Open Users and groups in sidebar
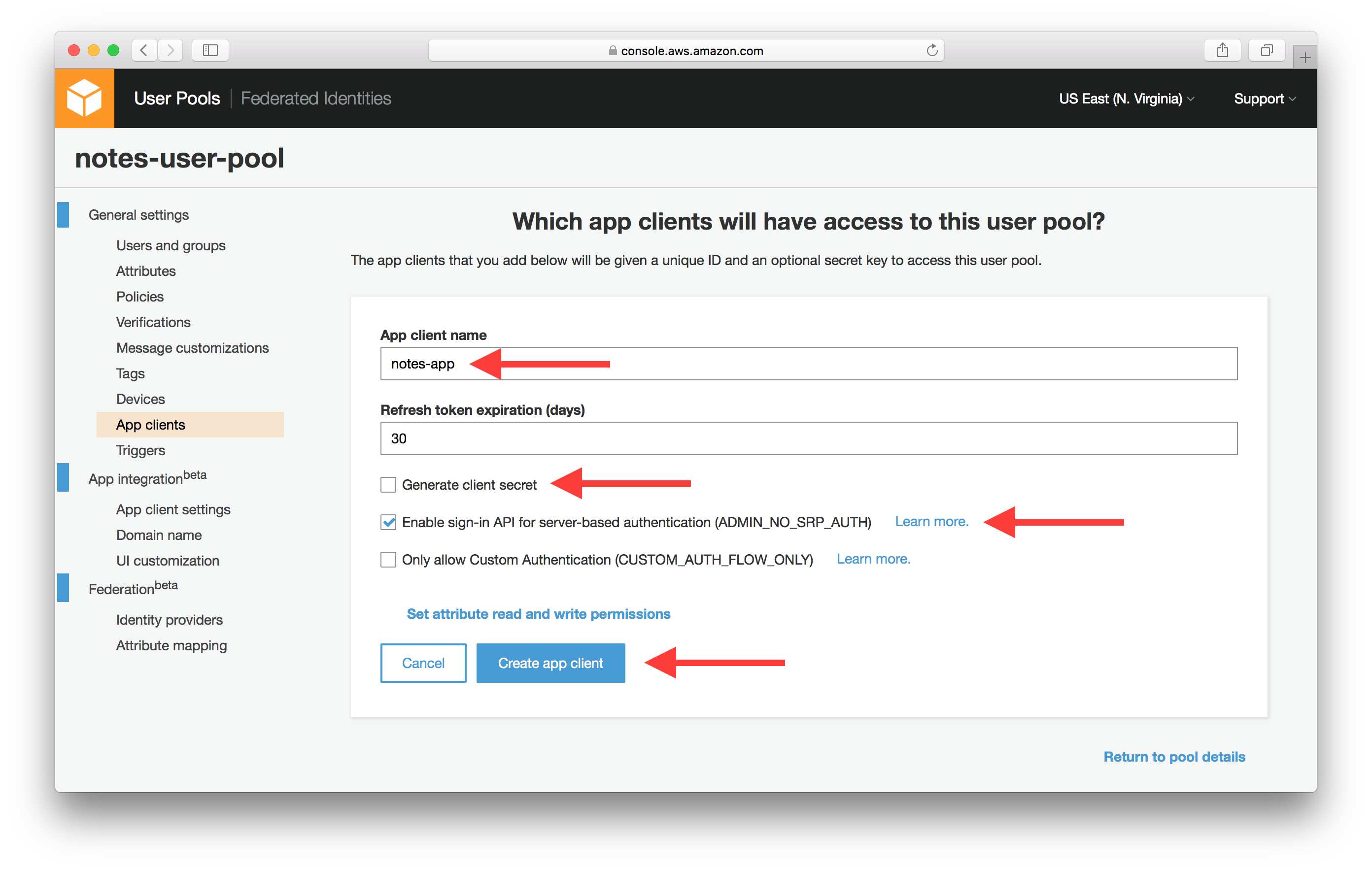 (171, 245)
